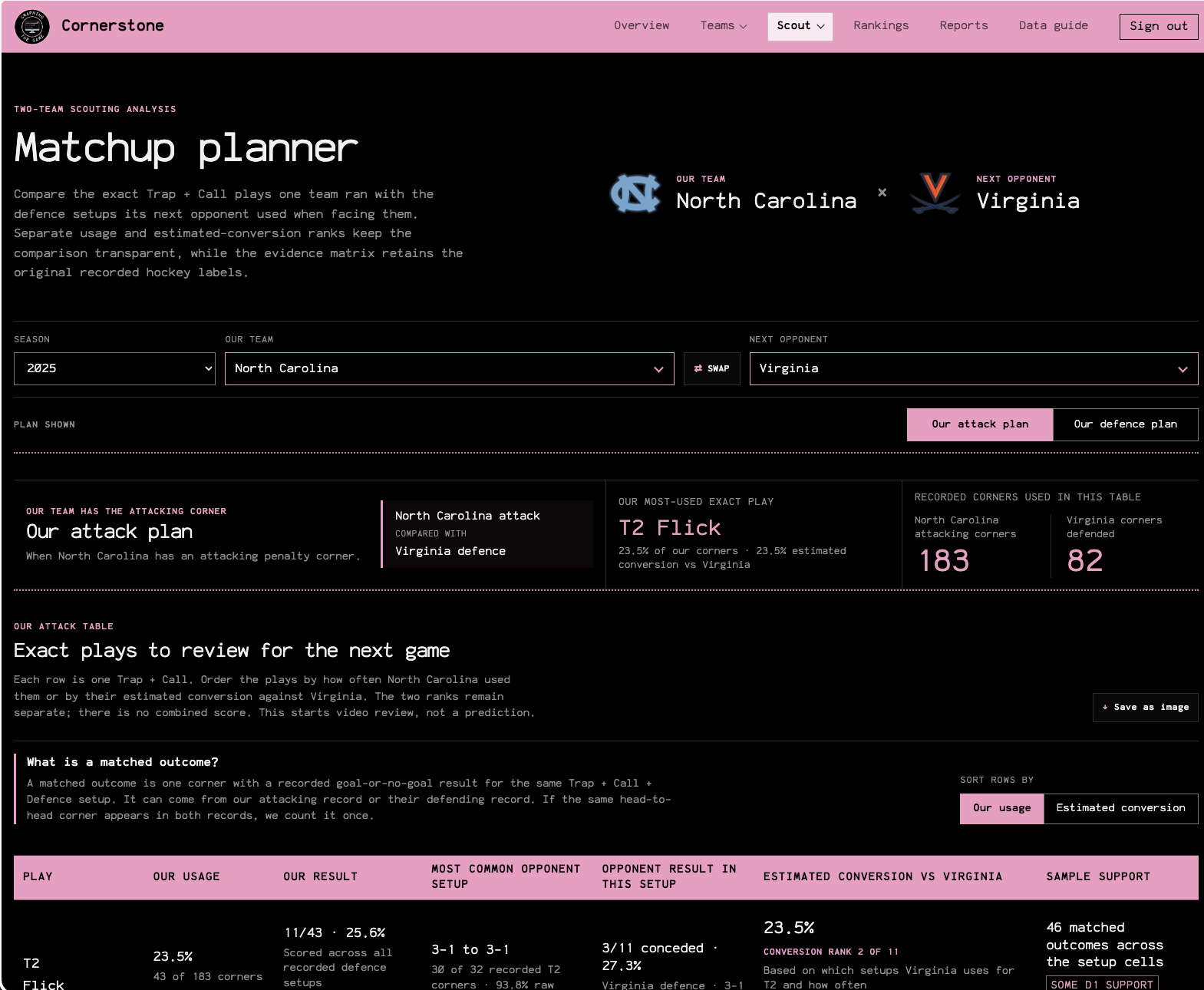
Task: Click the Our Usage column header
Action: [186, 877]
